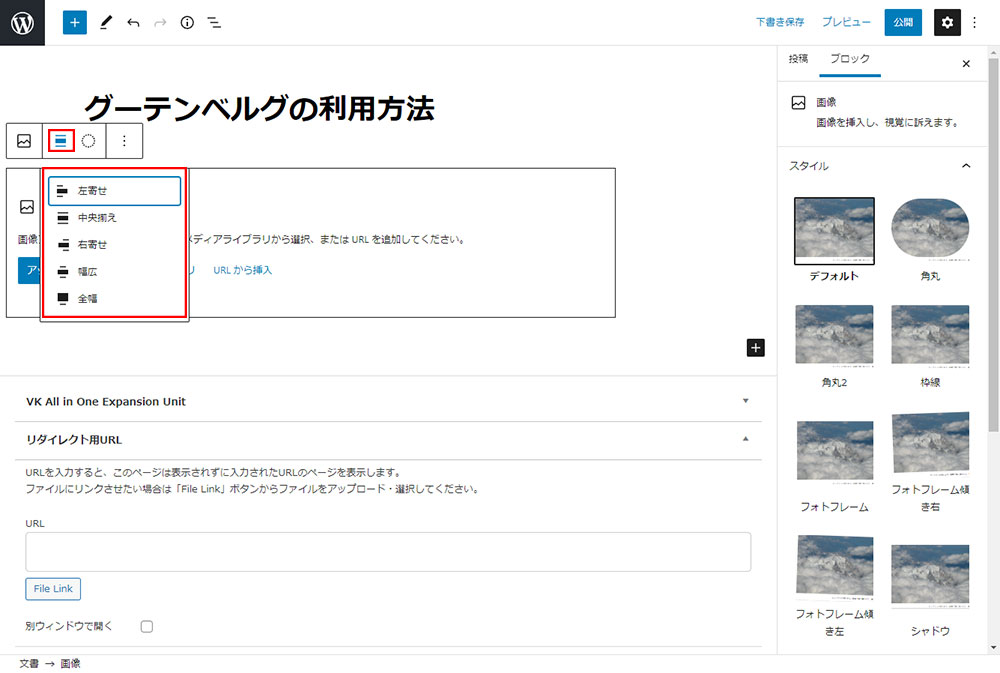Image resolution: width=1000 pixels, height=673 pixels.
Task: Collapse the スタイル panel section
Action: pyautogui.click(x=966, y=166)
